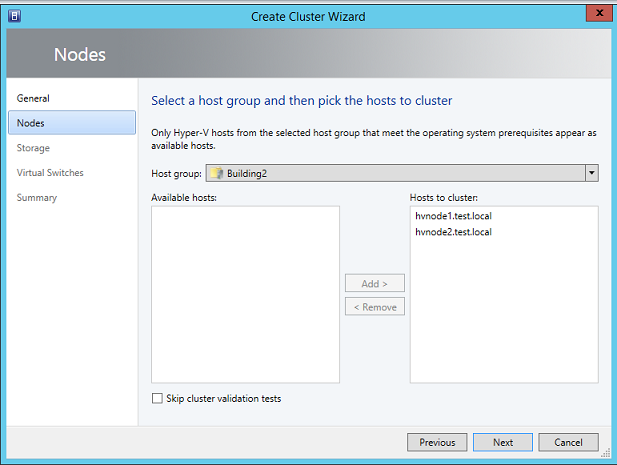This screenshot has width=617, height=465.
Task: Proceed with the Next button
Action: 503,442
